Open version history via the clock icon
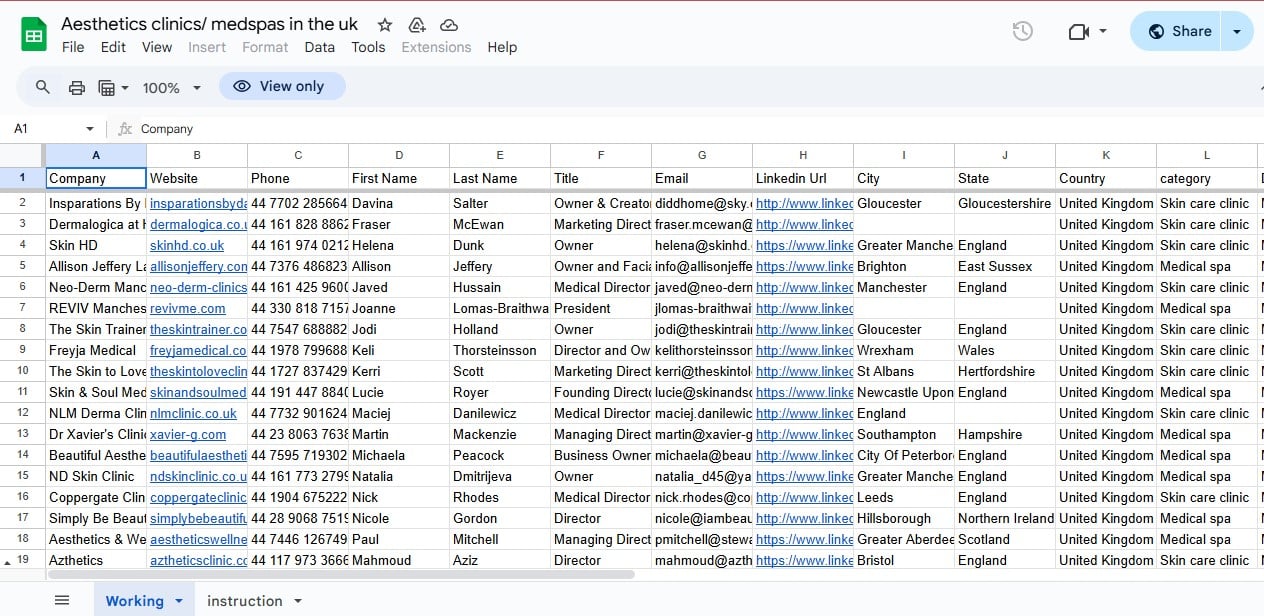 (1022, 31)
